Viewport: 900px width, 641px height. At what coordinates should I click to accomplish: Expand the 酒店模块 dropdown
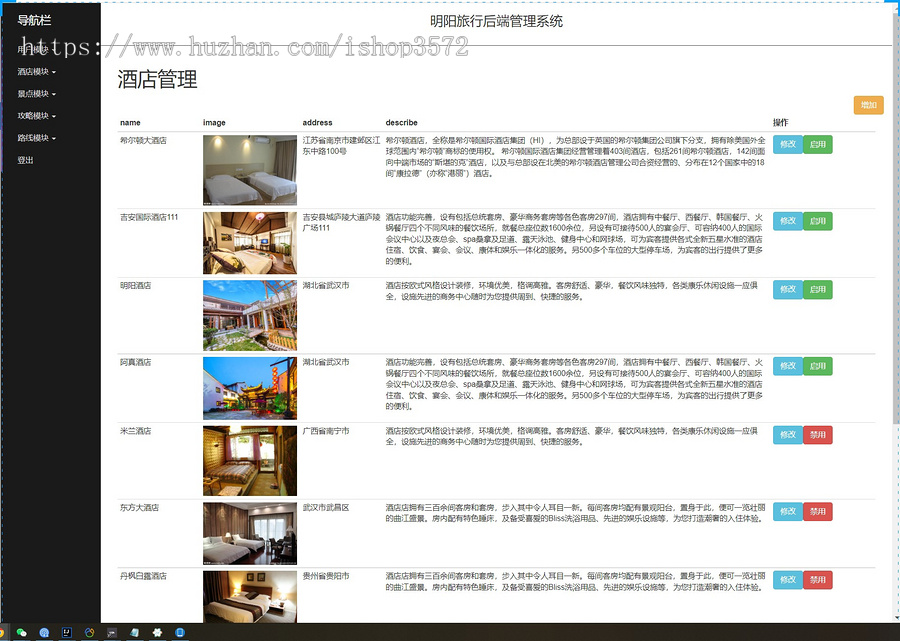click(36, 72)
